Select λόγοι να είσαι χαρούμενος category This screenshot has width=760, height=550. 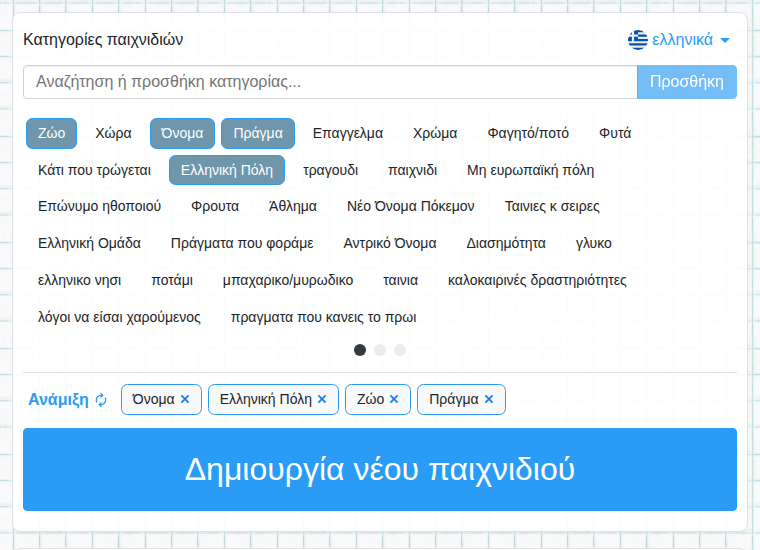tap(119, 317)
